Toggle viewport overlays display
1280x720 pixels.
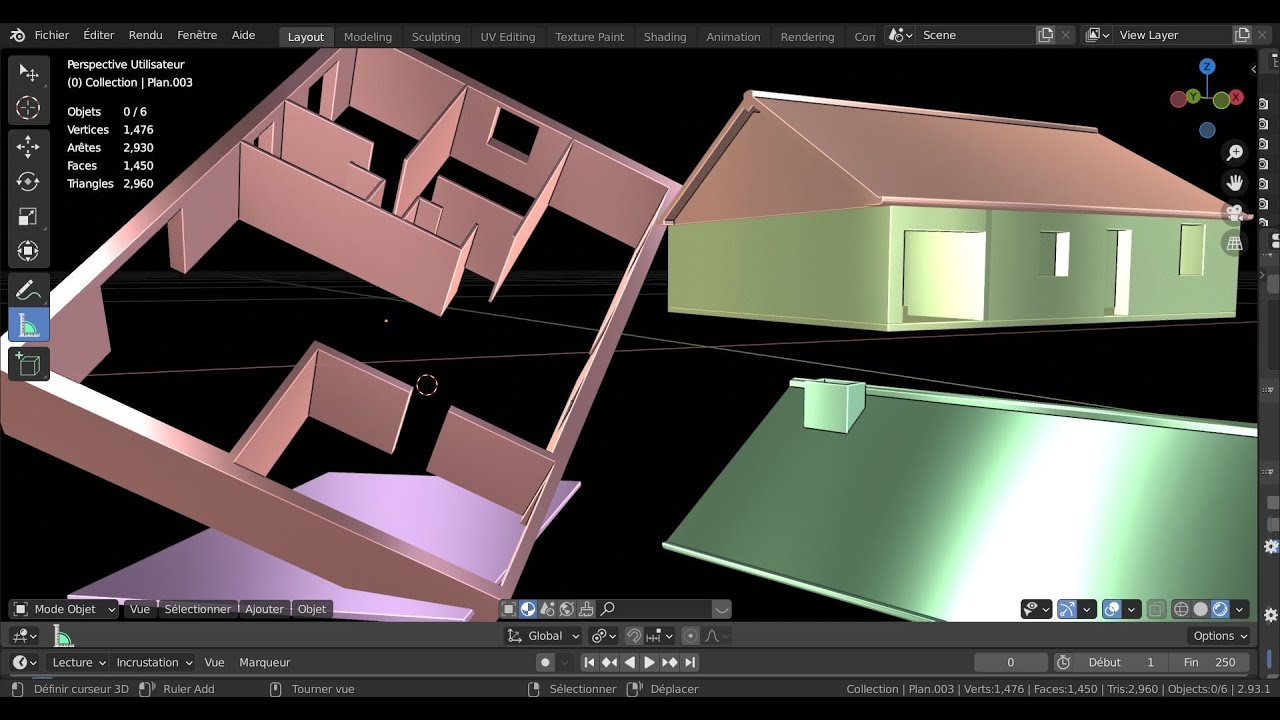pyautogui.click(x=1112, y=609)
